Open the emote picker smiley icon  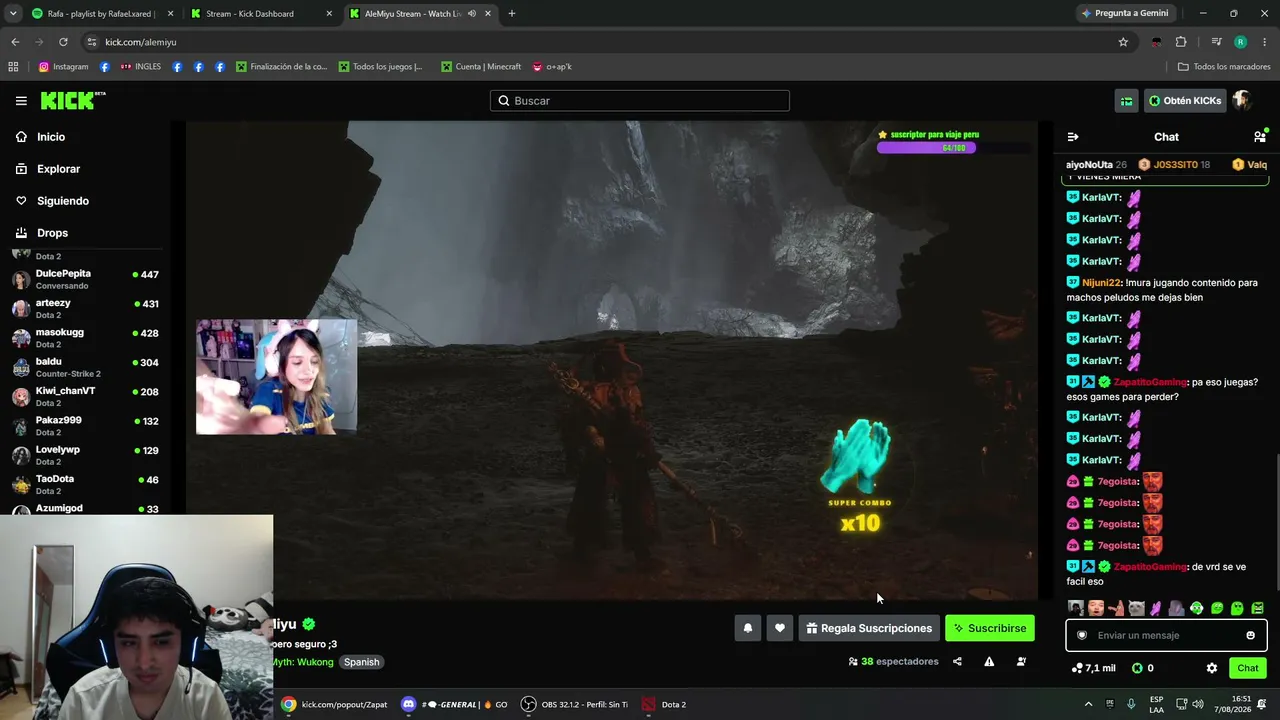click(1250, 635)
